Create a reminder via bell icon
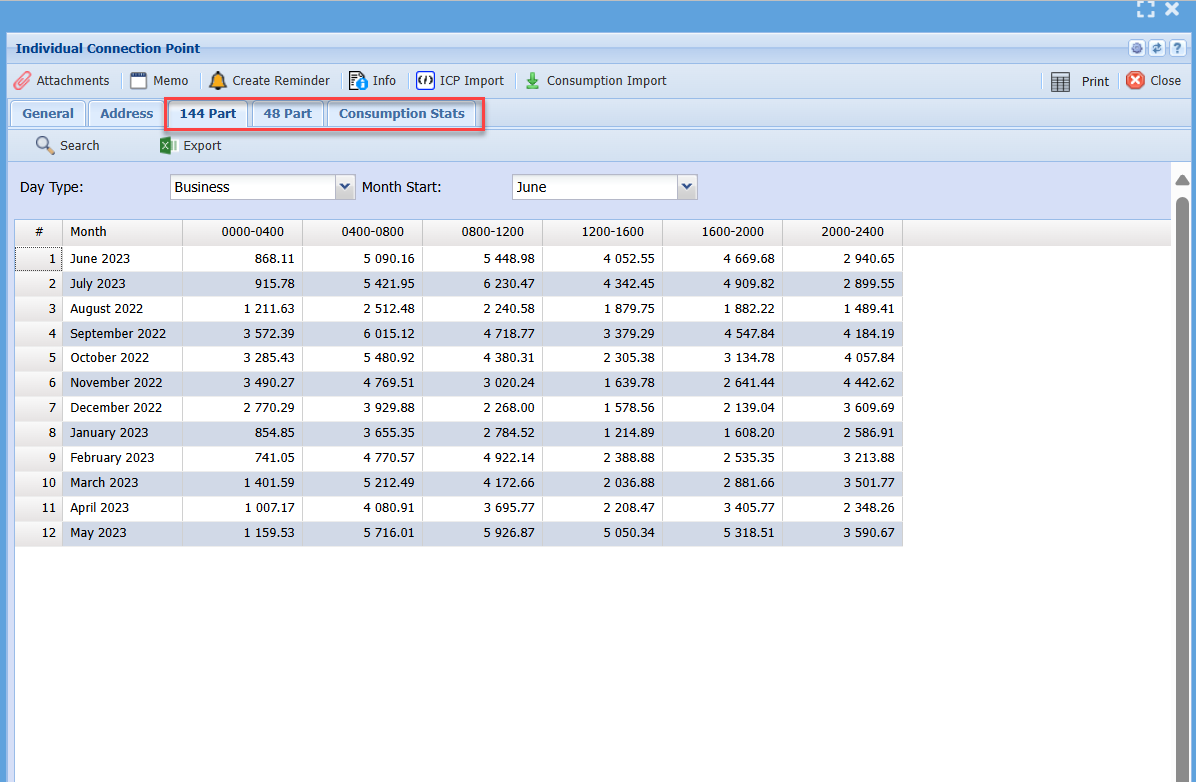The image size is (1196, 782). 218,81
